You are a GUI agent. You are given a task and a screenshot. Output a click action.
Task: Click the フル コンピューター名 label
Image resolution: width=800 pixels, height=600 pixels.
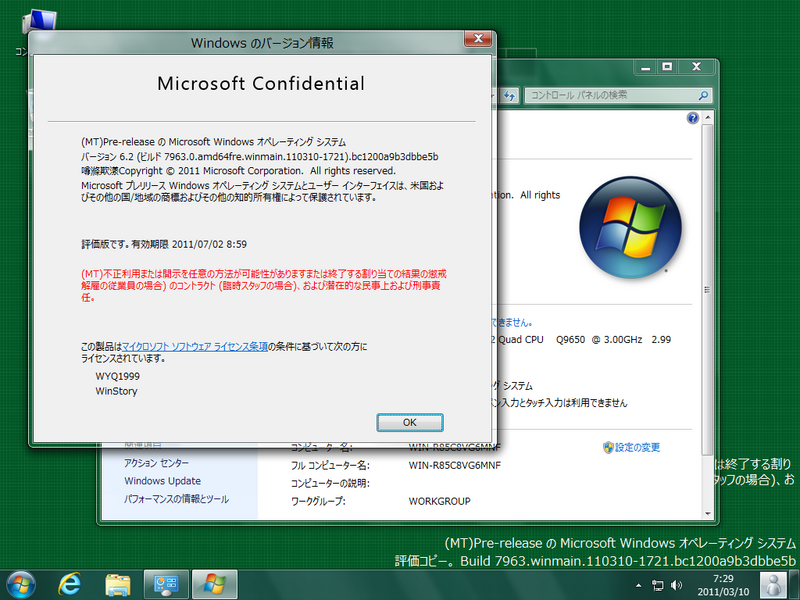pyautogui.click(x=330, y=465)
